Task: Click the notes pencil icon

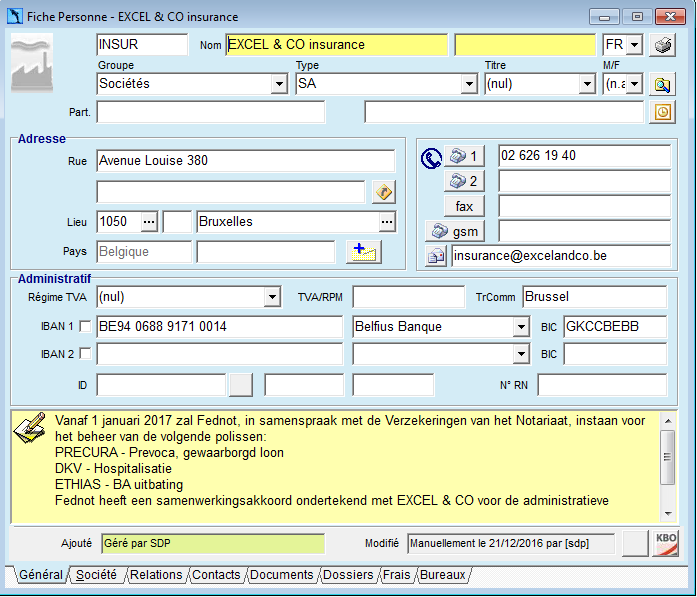Action: pyautogui.click(x=30, y=428)
